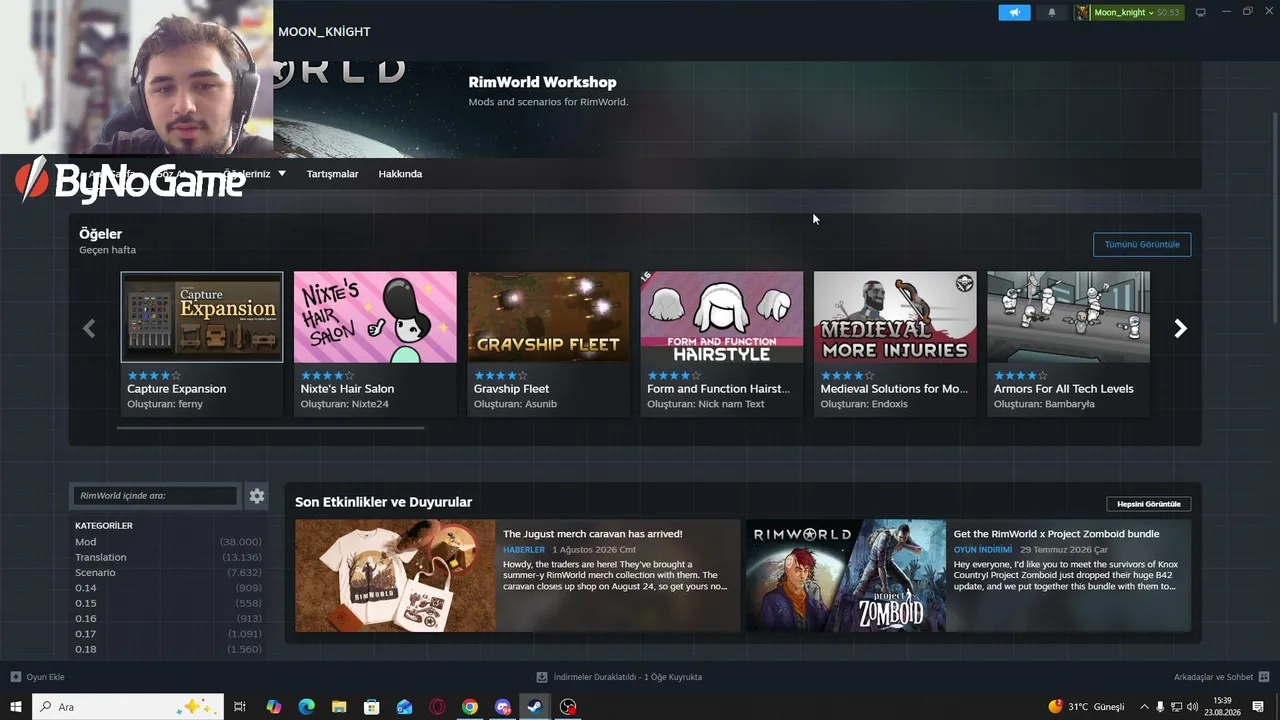Select the Armors For All Tech Levels thumbnail
This screenshot has height=720, width=1280.
1069,317
